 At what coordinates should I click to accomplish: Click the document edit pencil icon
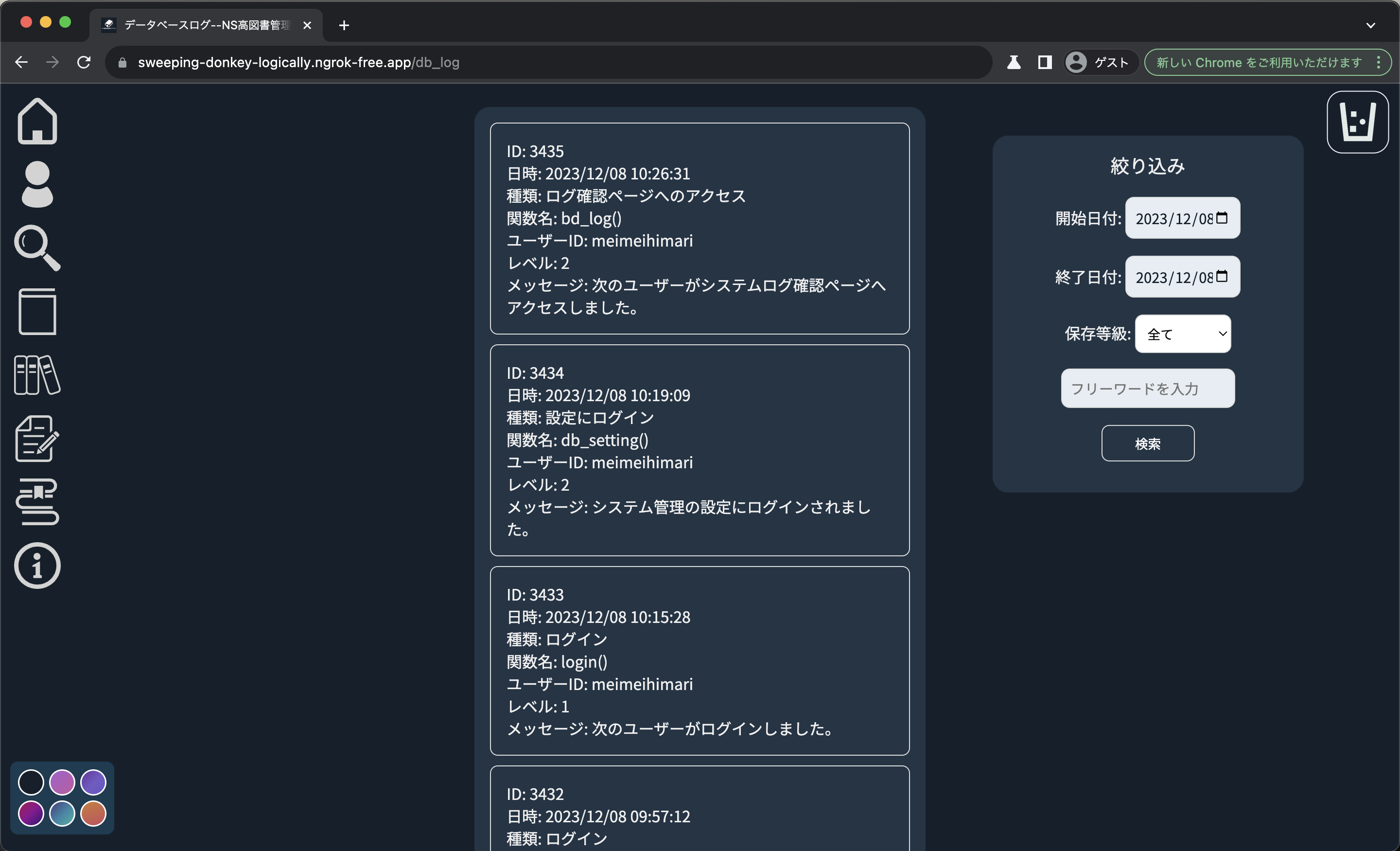pyautogui.click(x=37, y=438)
